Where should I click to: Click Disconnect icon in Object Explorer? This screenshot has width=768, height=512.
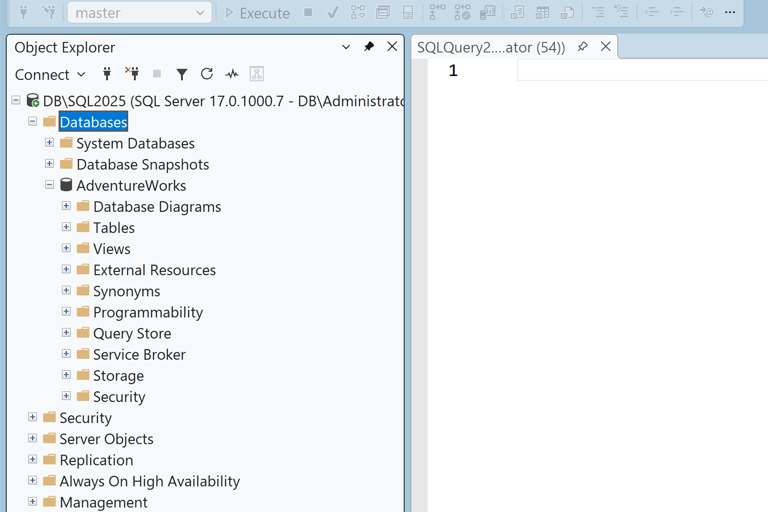coord(132,73)
